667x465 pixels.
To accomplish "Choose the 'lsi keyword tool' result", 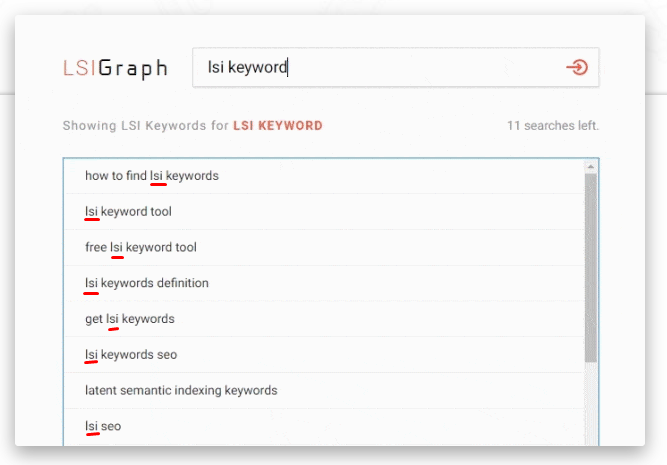I will pos(129,212).
